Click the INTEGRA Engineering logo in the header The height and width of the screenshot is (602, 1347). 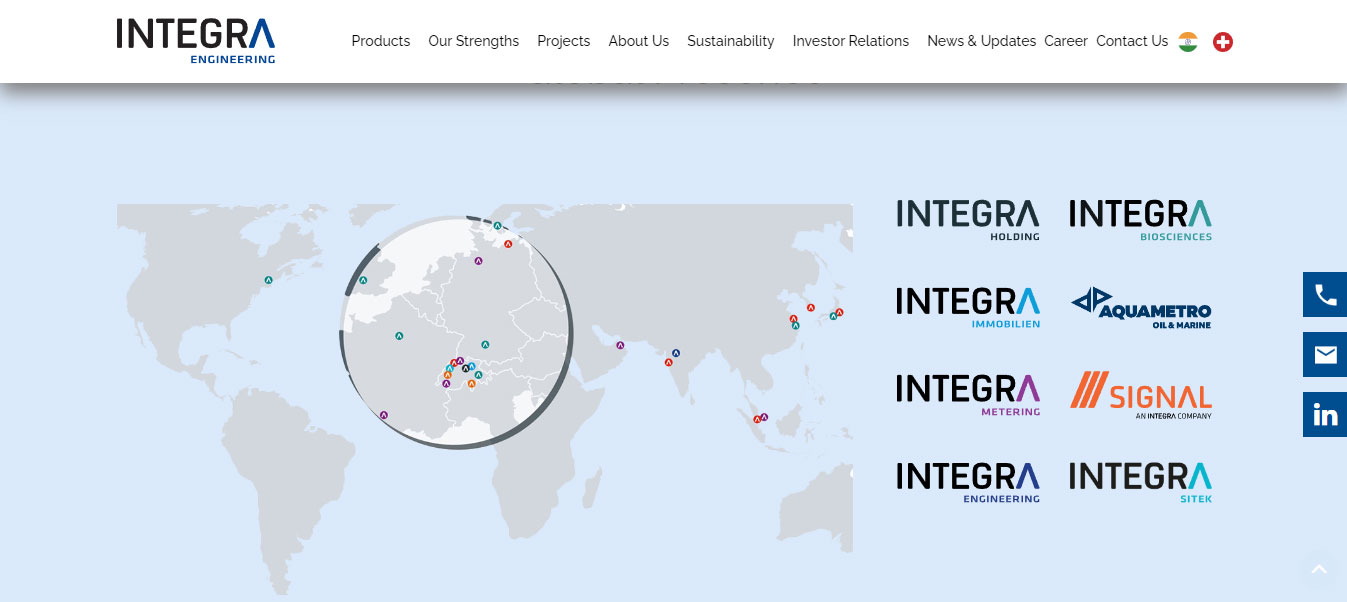(x=195, y=40)
